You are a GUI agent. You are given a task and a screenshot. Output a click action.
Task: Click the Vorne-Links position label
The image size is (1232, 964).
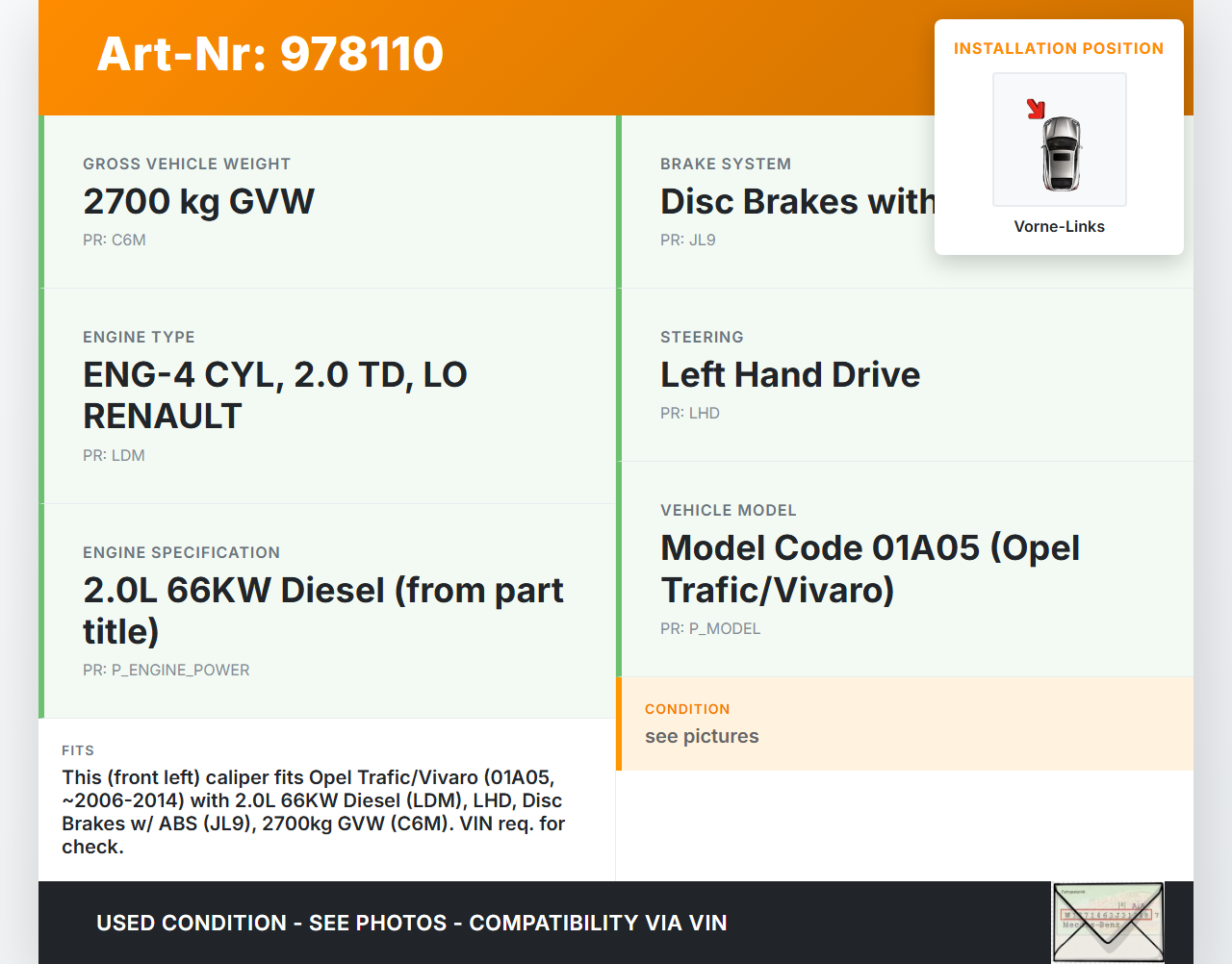1059,227
